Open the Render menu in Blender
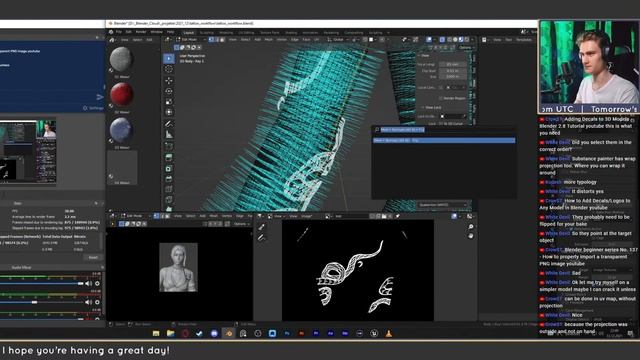 tap(141, 32)
